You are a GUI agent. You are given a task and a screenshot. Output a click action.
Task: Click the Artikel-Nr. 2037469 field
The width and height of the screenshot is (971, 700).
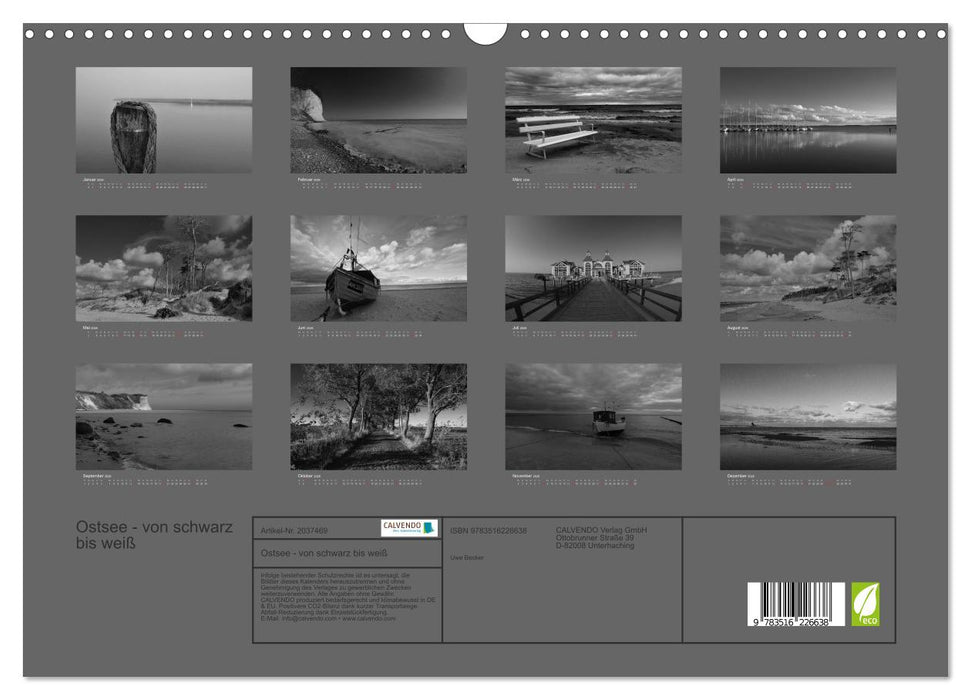293,530
